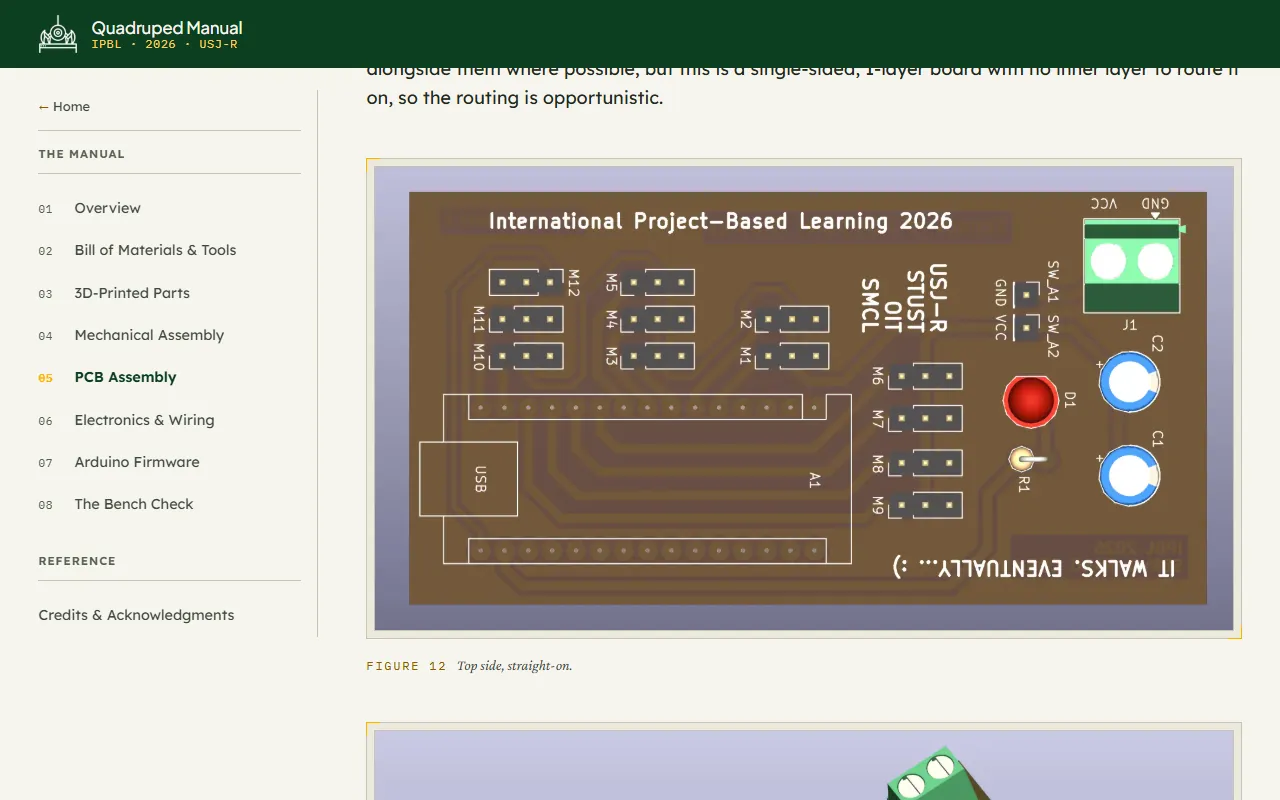Screen dimensions: 1280x800
Task: Go back via the Home link
Action: tap(64, 107)
